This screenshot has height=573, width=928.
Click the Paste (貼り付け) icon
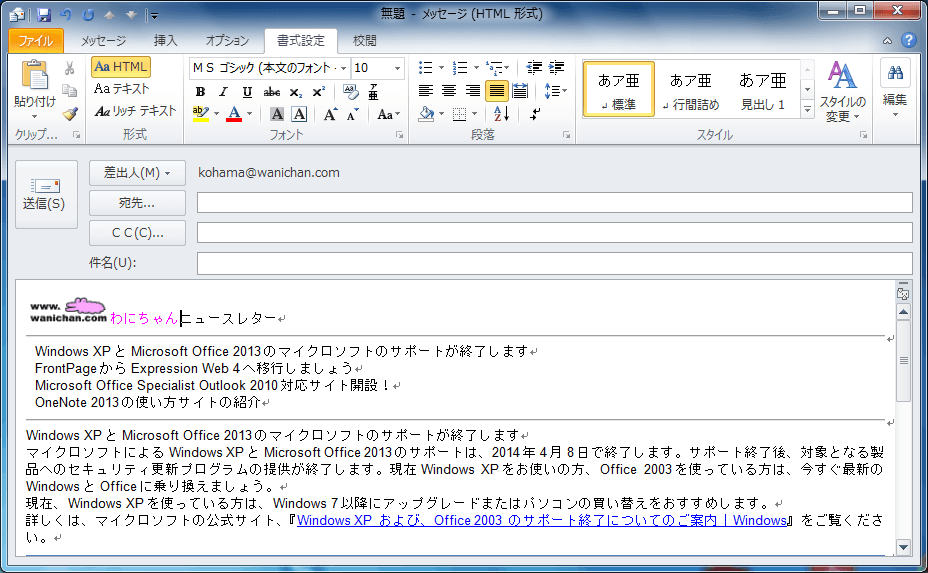click(34, 76)
